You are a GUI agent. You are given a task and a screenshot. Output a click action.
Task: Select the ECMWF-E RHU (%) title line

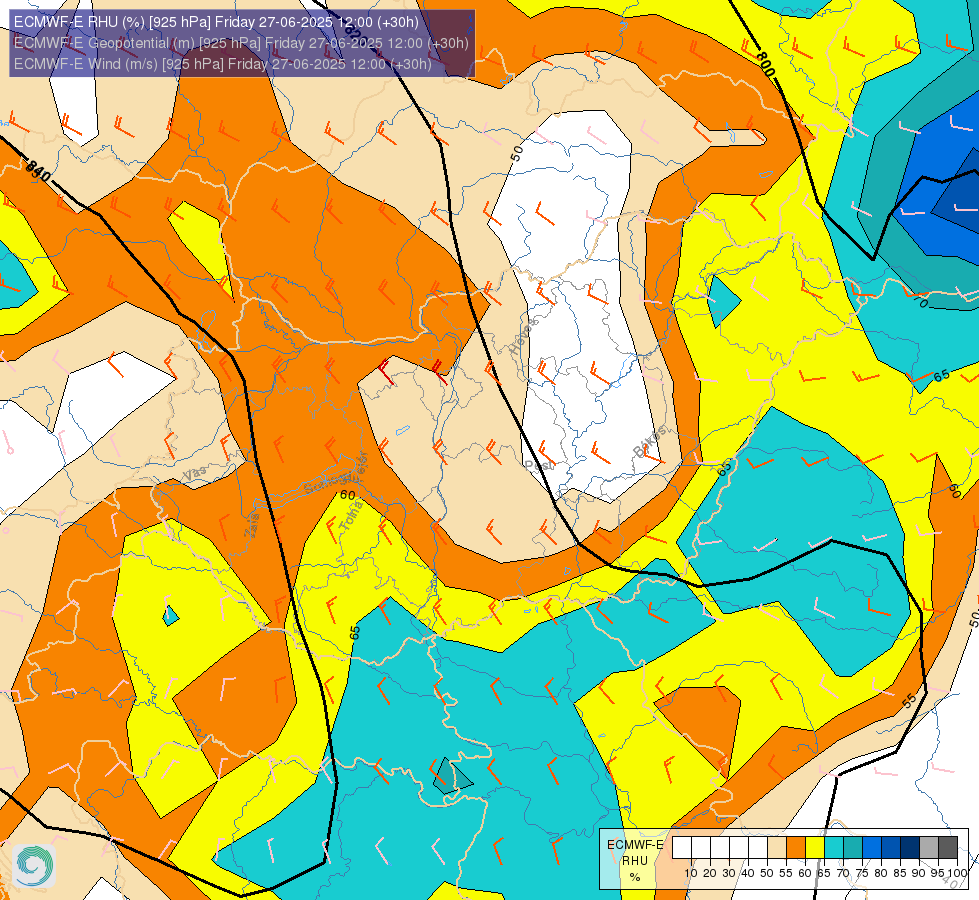216,22
